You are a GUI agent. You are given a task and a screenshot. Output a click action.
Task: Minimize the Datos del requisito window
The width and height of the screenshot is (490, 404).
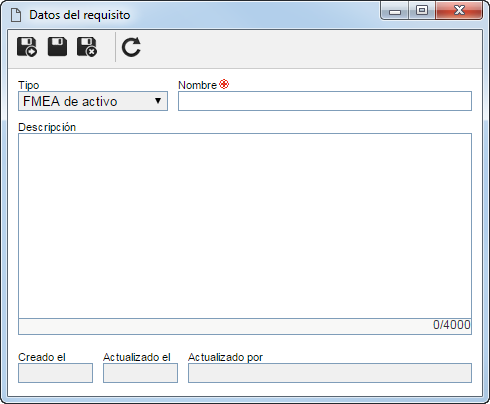click(x=395, y=11)
